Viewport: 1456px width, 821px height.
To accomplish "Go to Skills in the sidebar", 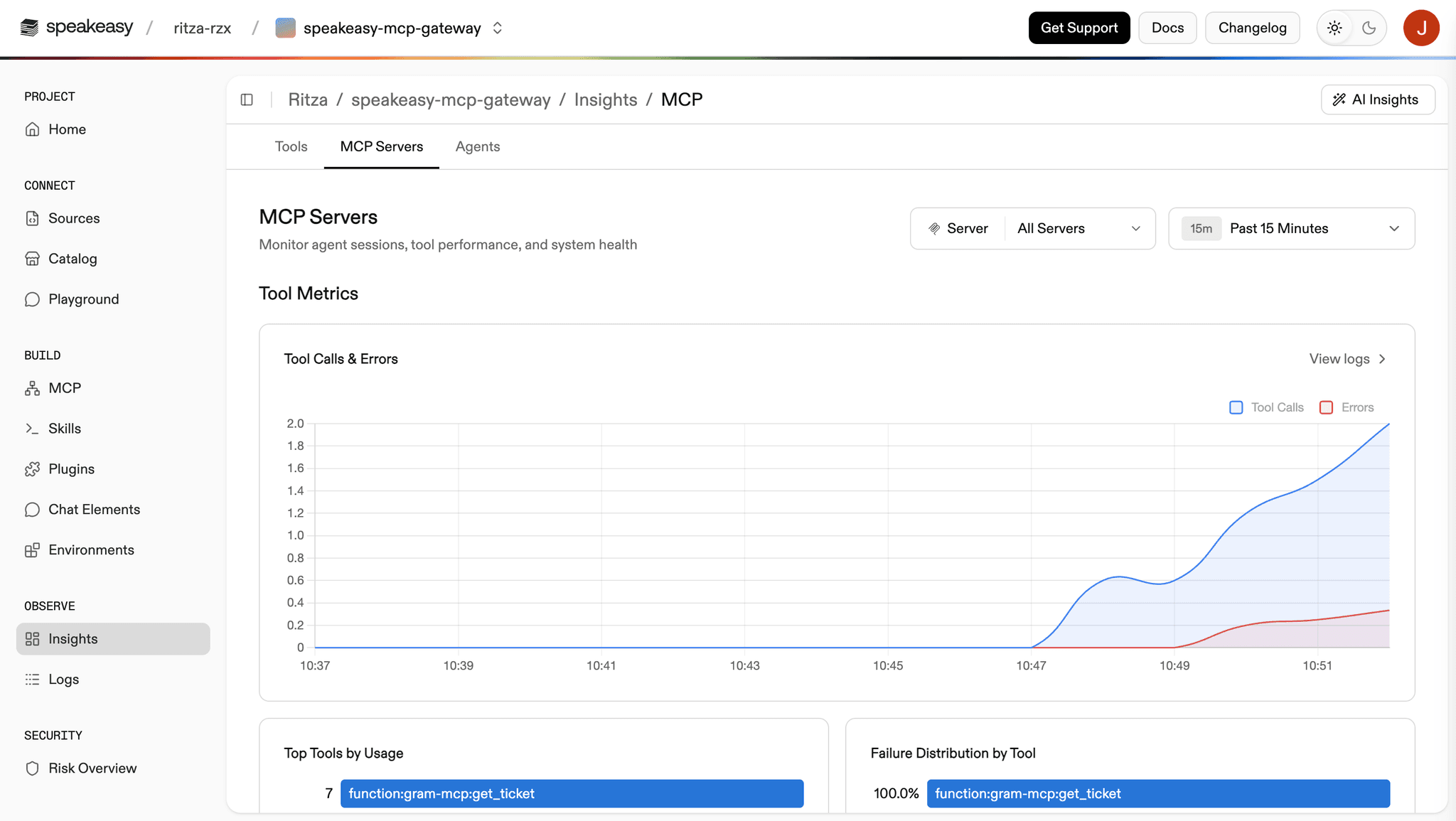I will click(113, 429).
